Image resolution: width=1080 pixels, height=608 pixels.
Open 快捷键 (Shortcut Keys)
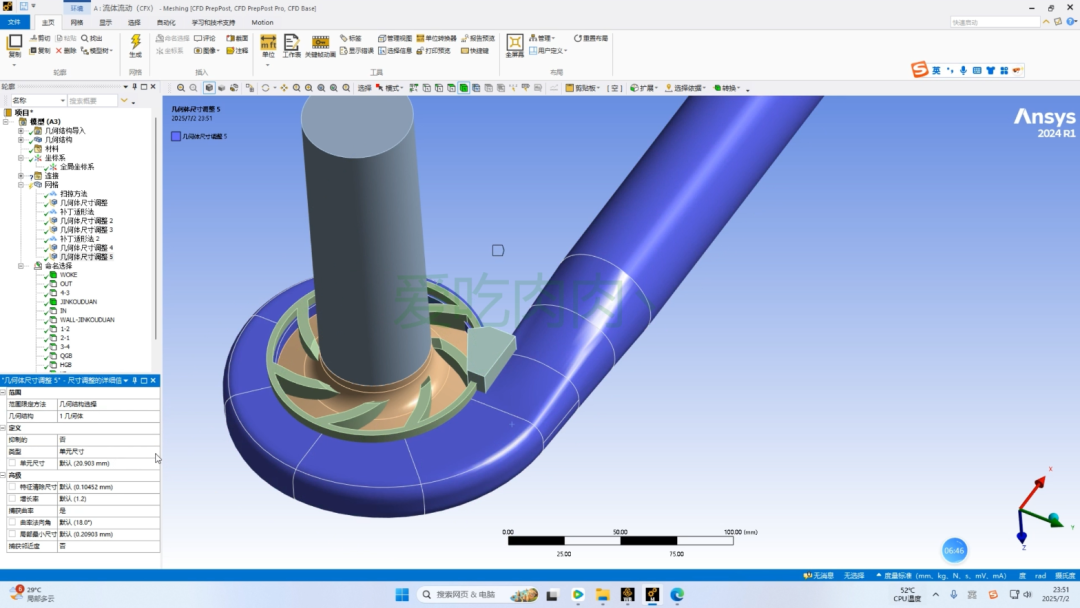pos(475,51)
